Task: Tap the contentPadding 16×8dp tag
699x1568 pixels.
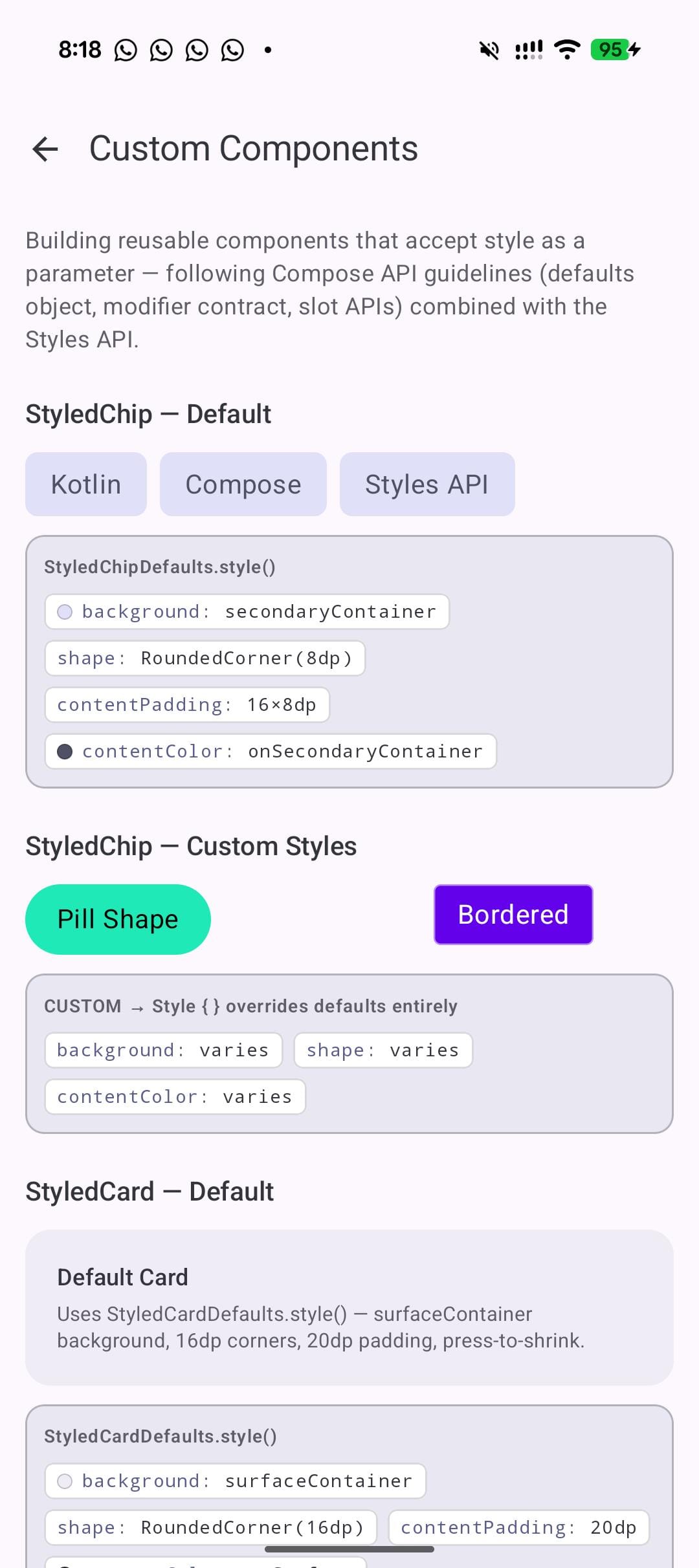Action: point(187,705)
